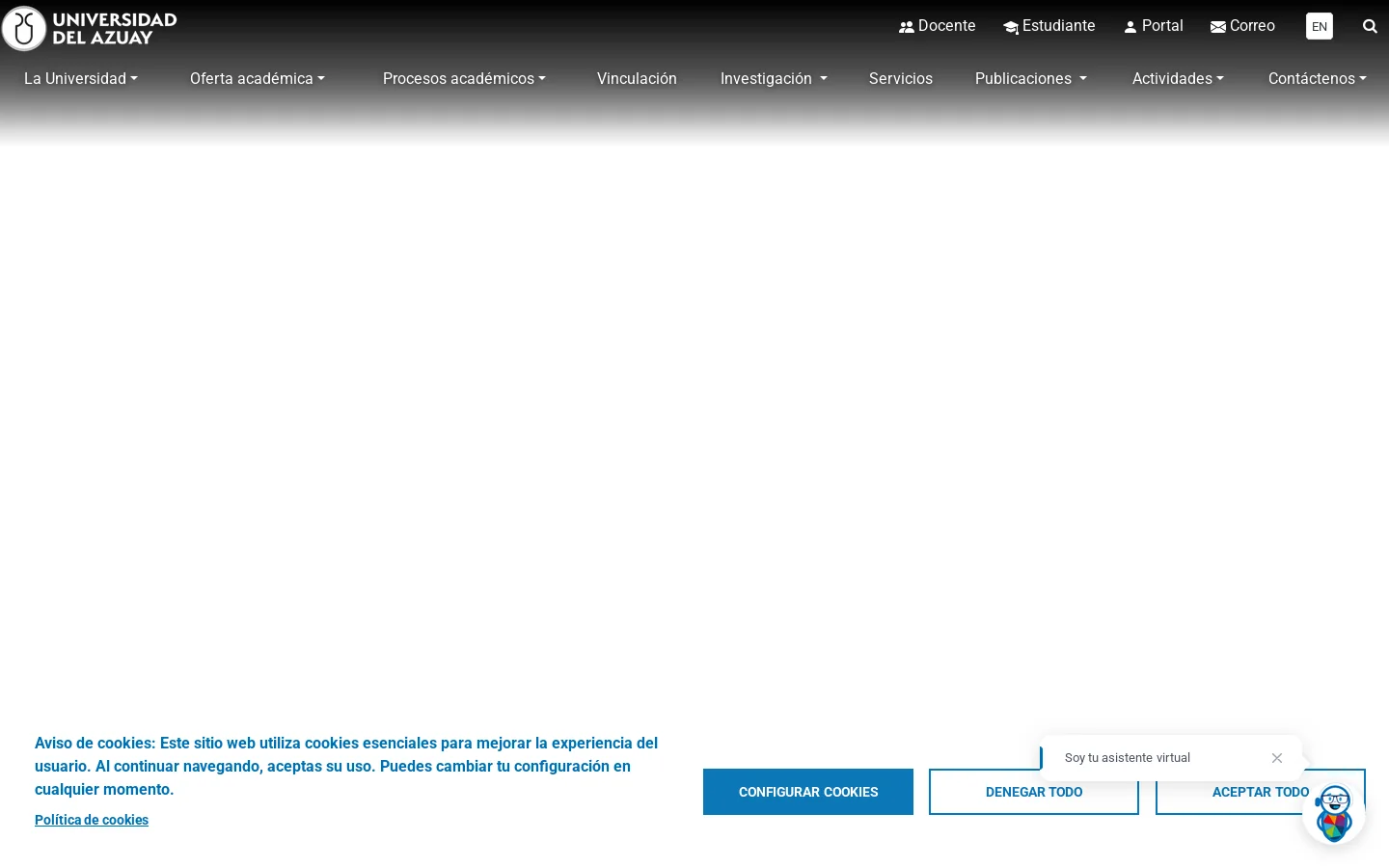1389x868 pixels.
Task: Open the Publicaciones dropdown
Action: tap(1031, 79)
